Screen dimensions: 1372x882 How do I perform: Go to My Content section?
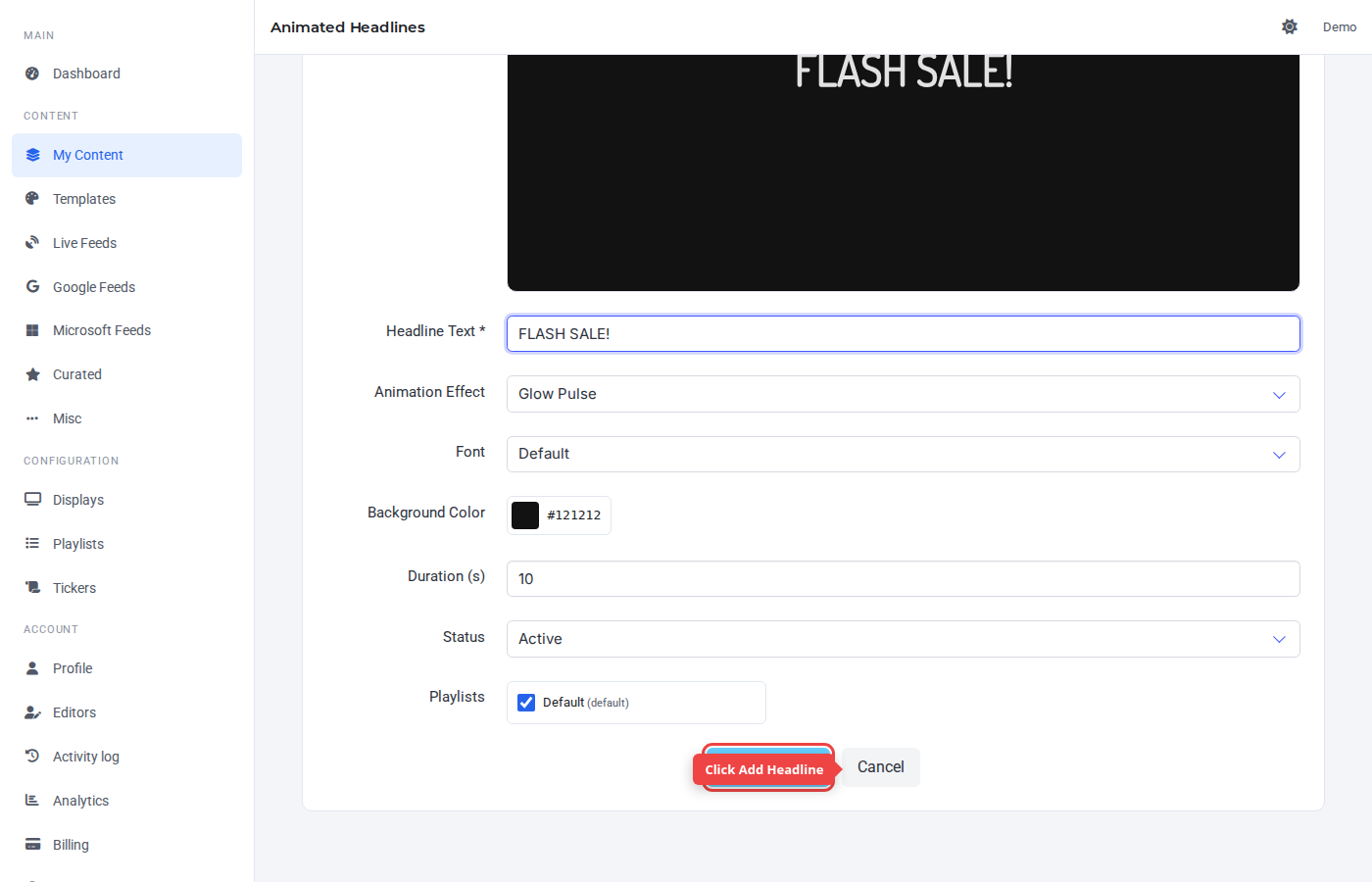[126, 155]
